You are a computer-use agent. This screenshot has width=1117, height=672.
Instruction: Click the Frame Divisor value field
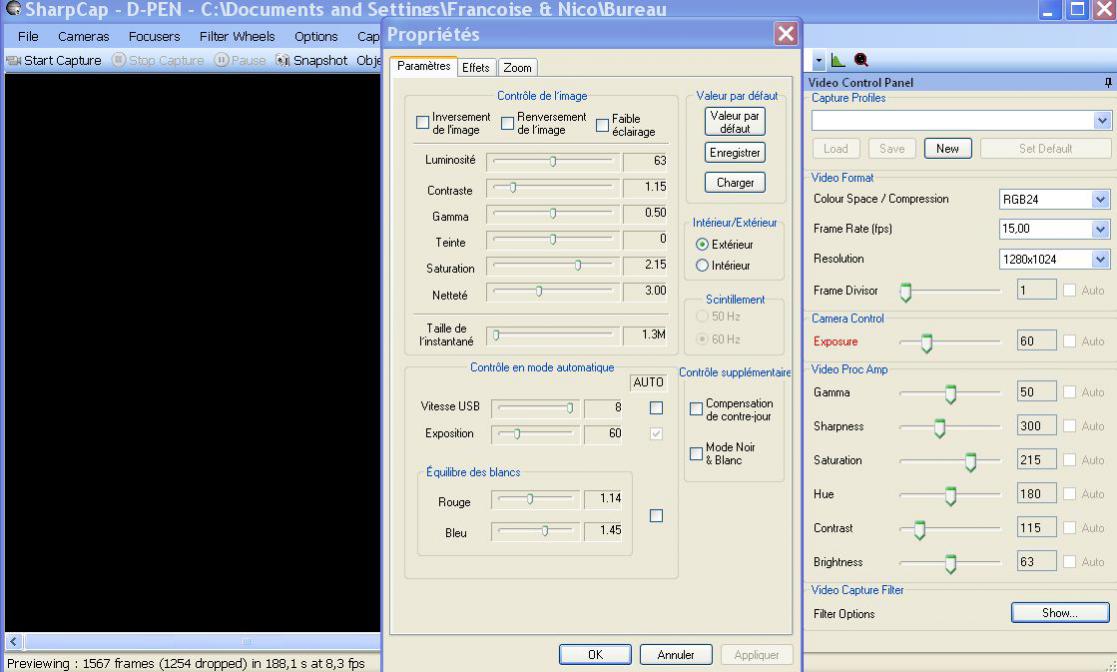pyautogui.click(x=1037, y=290)
